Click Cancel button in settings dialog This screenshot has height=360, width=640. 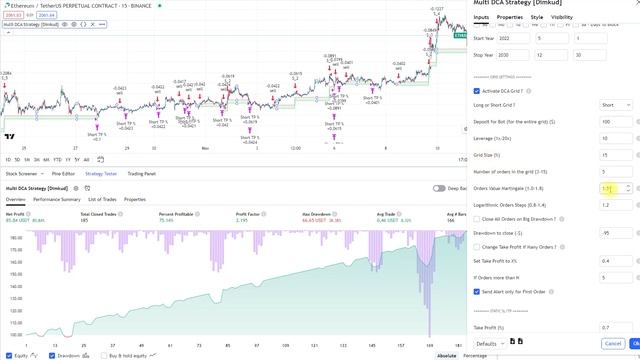point(613,344)
